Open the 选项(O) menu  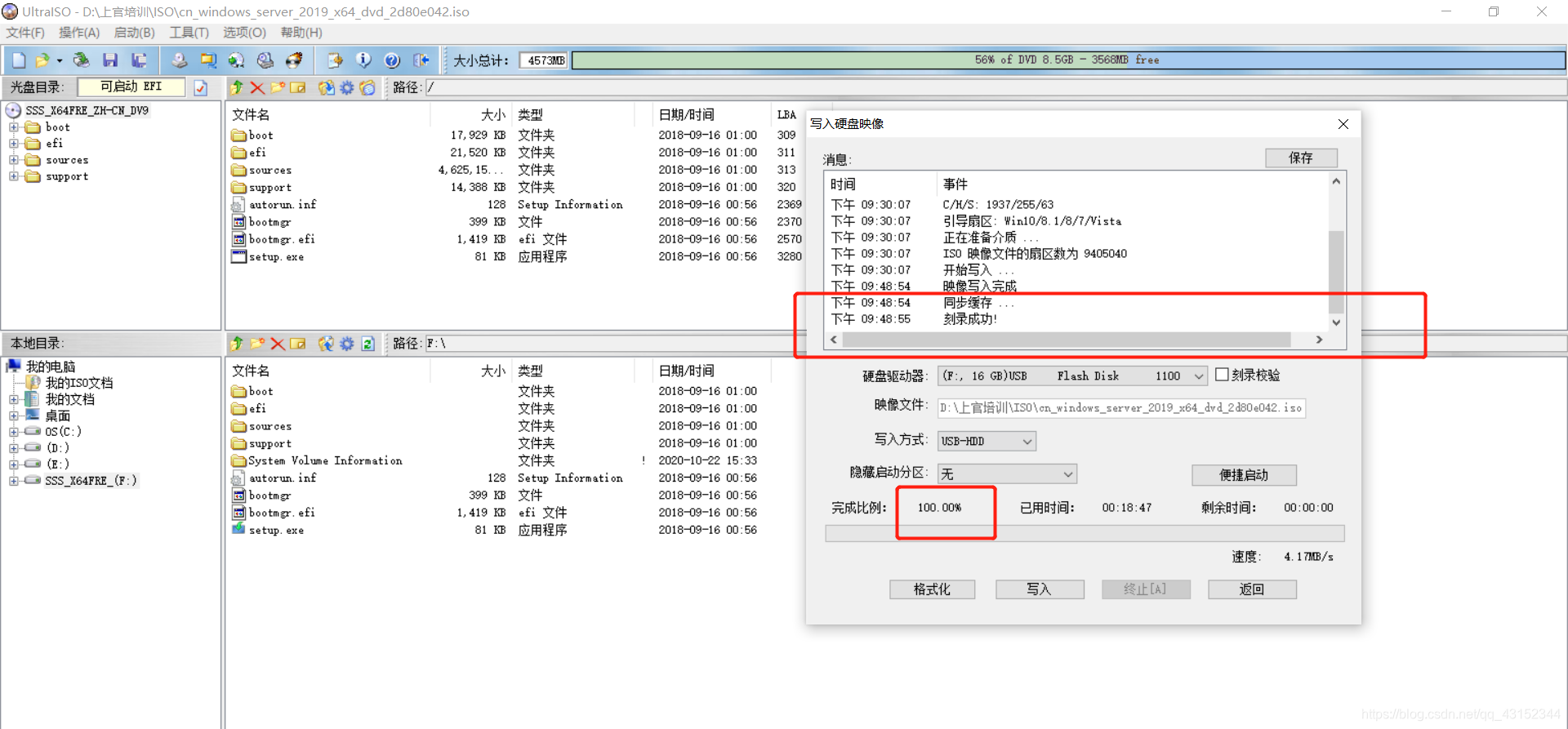point(244,33)
